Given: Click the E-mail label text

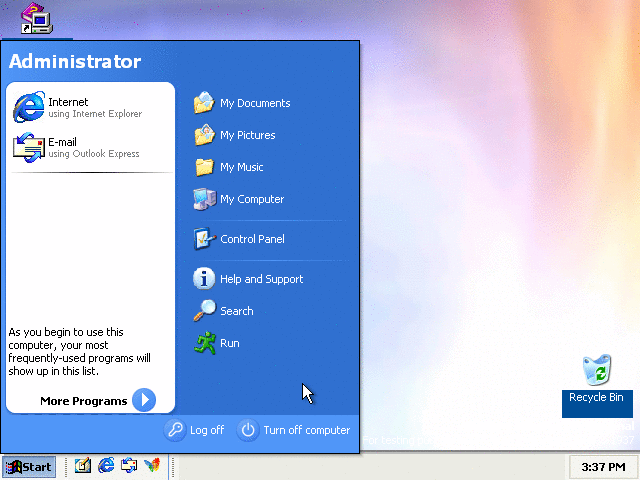Looking at the screenshot, I should [62, 142].
